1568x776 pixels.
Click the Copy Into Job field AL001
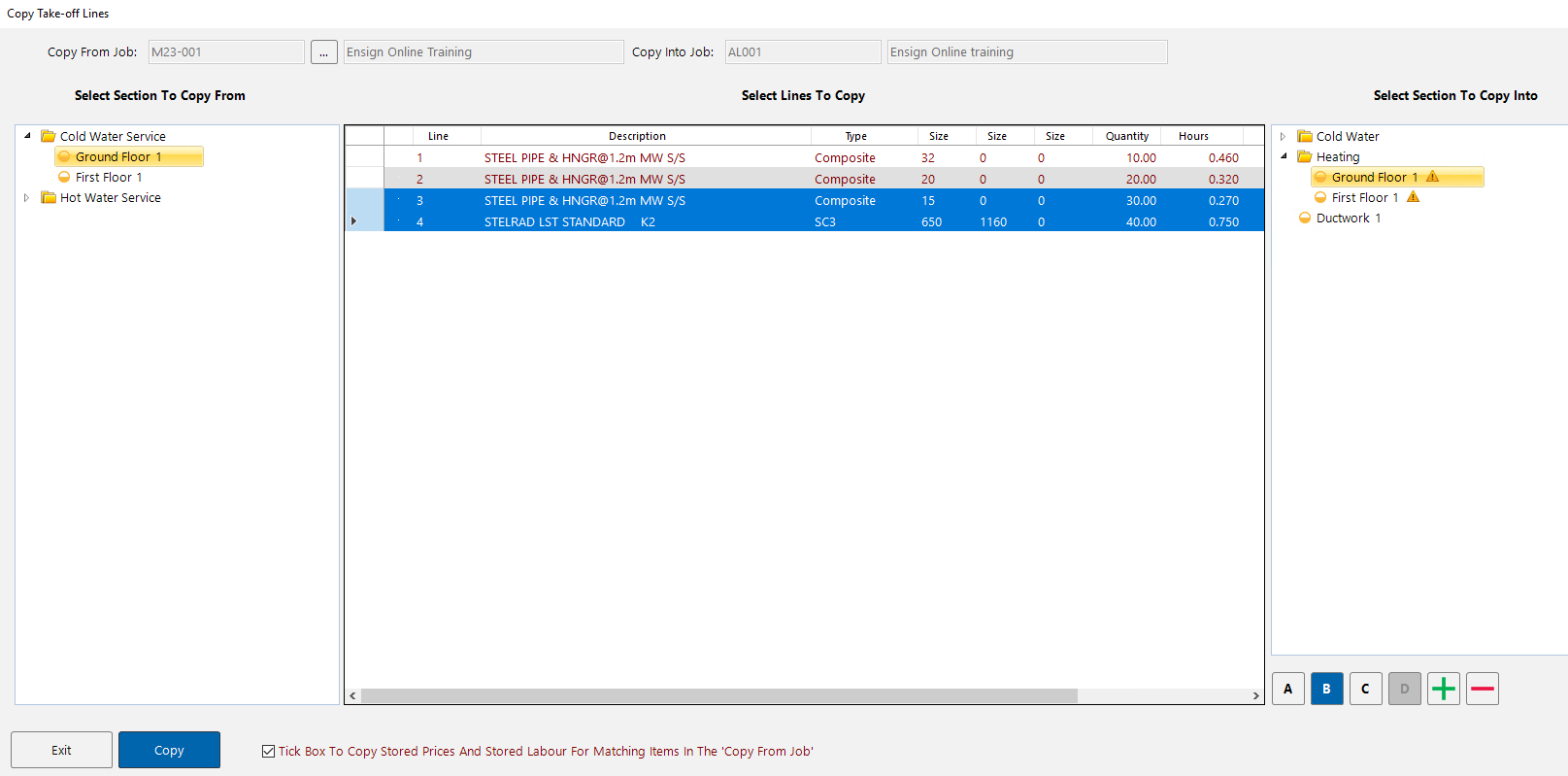pos(803,52)
